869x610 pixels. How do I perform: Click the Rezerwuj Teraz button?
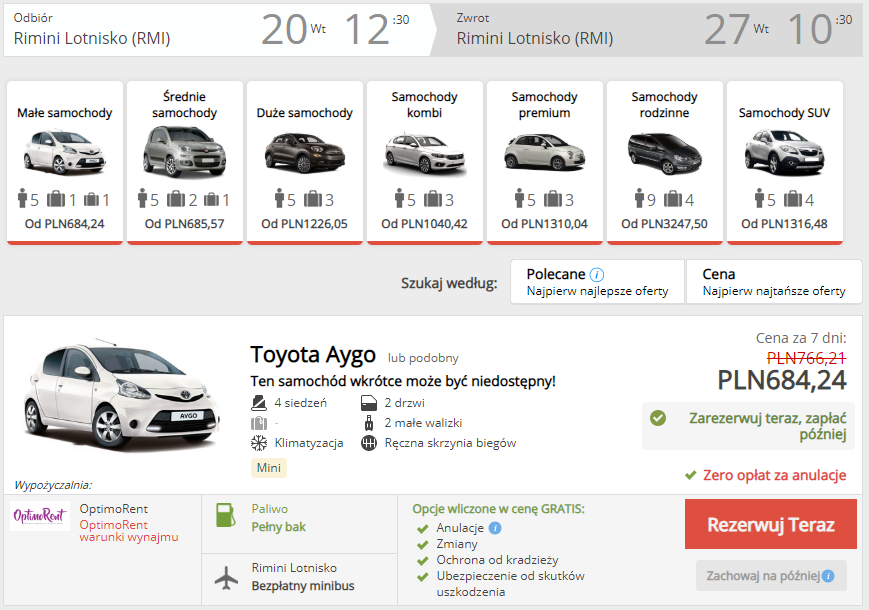pyautogui.click(x=770, y=524)
